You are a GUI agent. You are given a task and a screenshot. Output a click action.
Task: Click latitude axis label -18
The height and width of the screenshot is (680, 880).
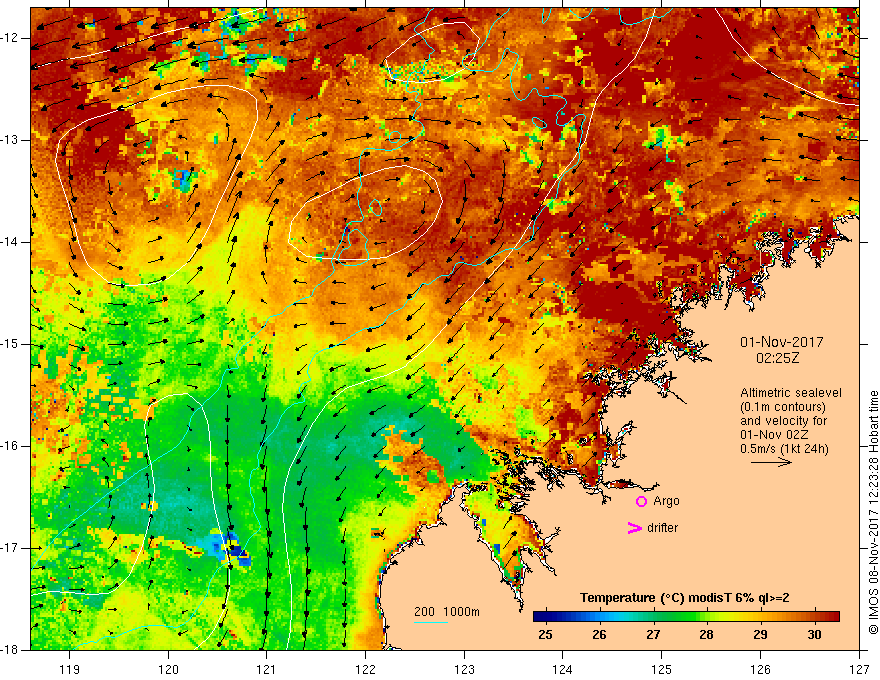11,650
